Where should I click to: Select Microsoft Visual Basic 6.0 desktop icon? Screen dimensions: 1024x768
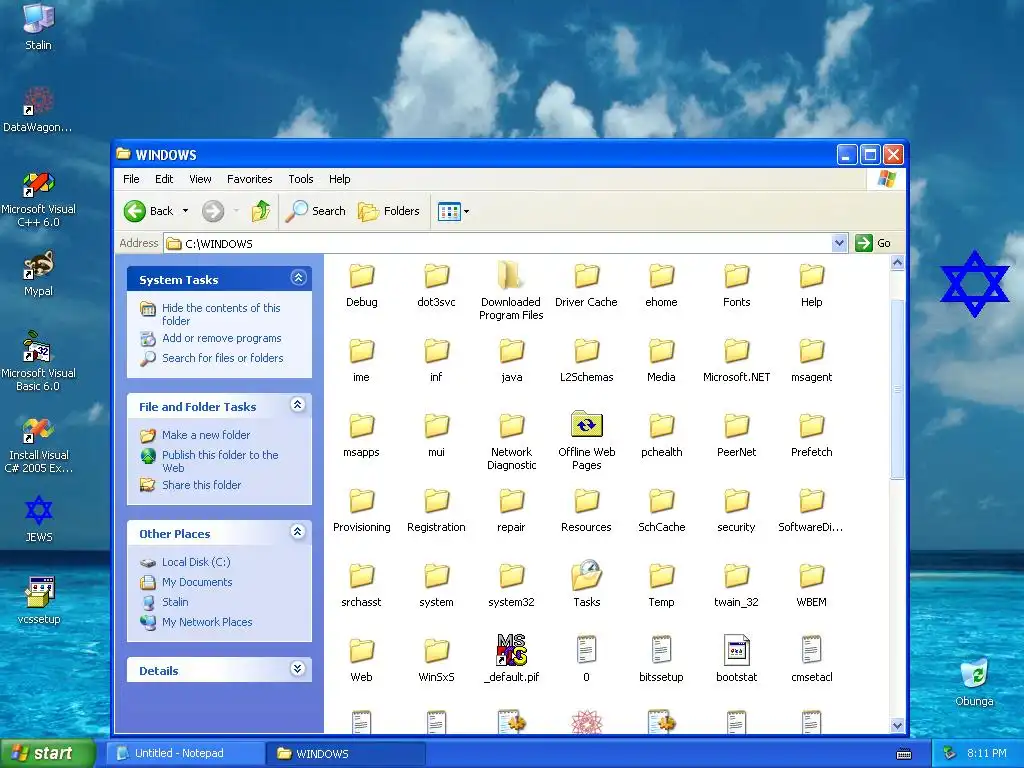pyautogui.click(x=39, y=362)
